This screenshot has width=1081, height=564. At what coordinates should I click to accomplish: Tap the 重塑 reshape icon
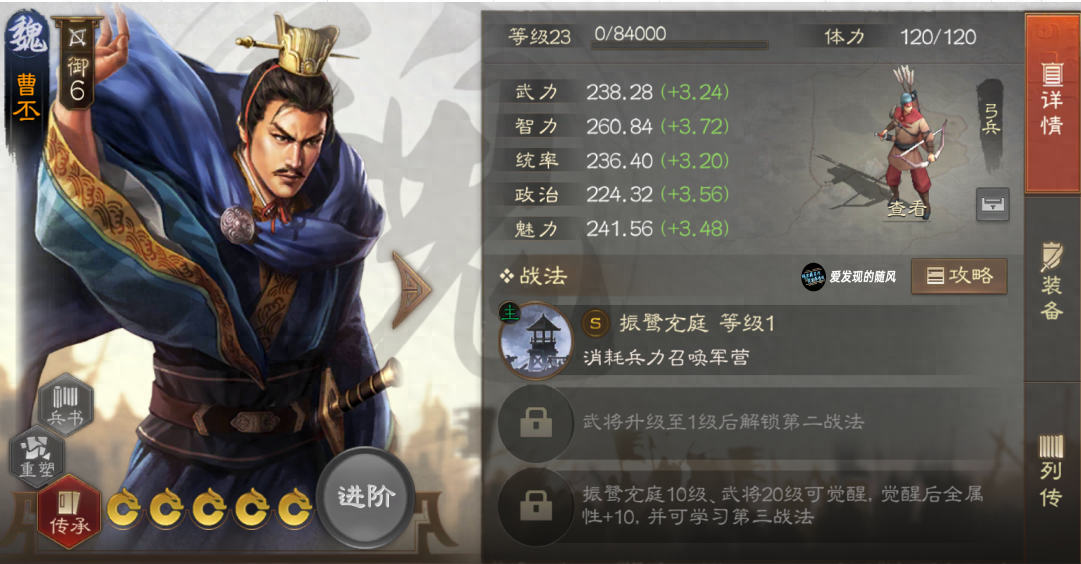pos(37,456)
